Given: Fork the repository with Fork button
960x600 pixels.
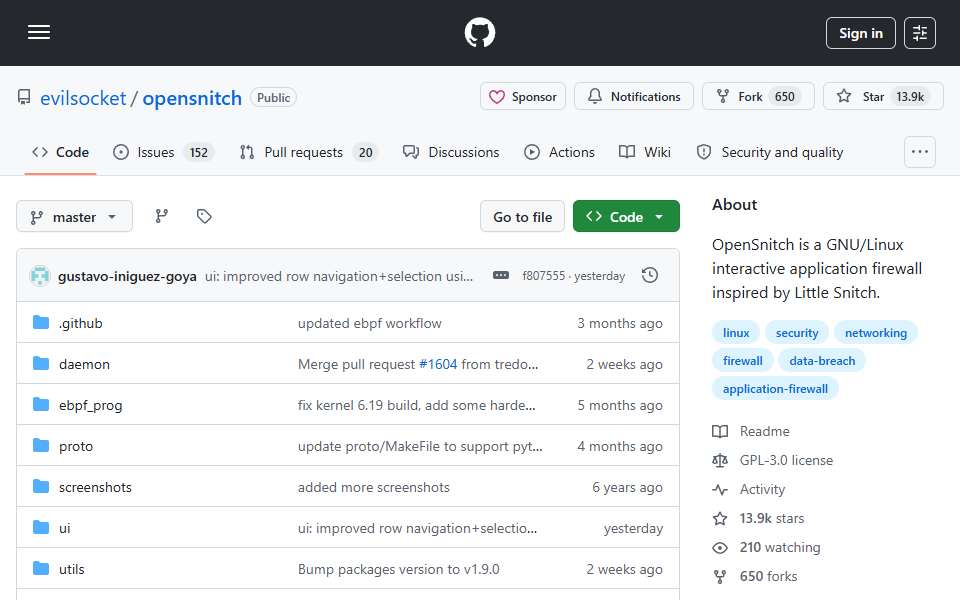Looking at the screenshot, I should (x=758, y=97).
